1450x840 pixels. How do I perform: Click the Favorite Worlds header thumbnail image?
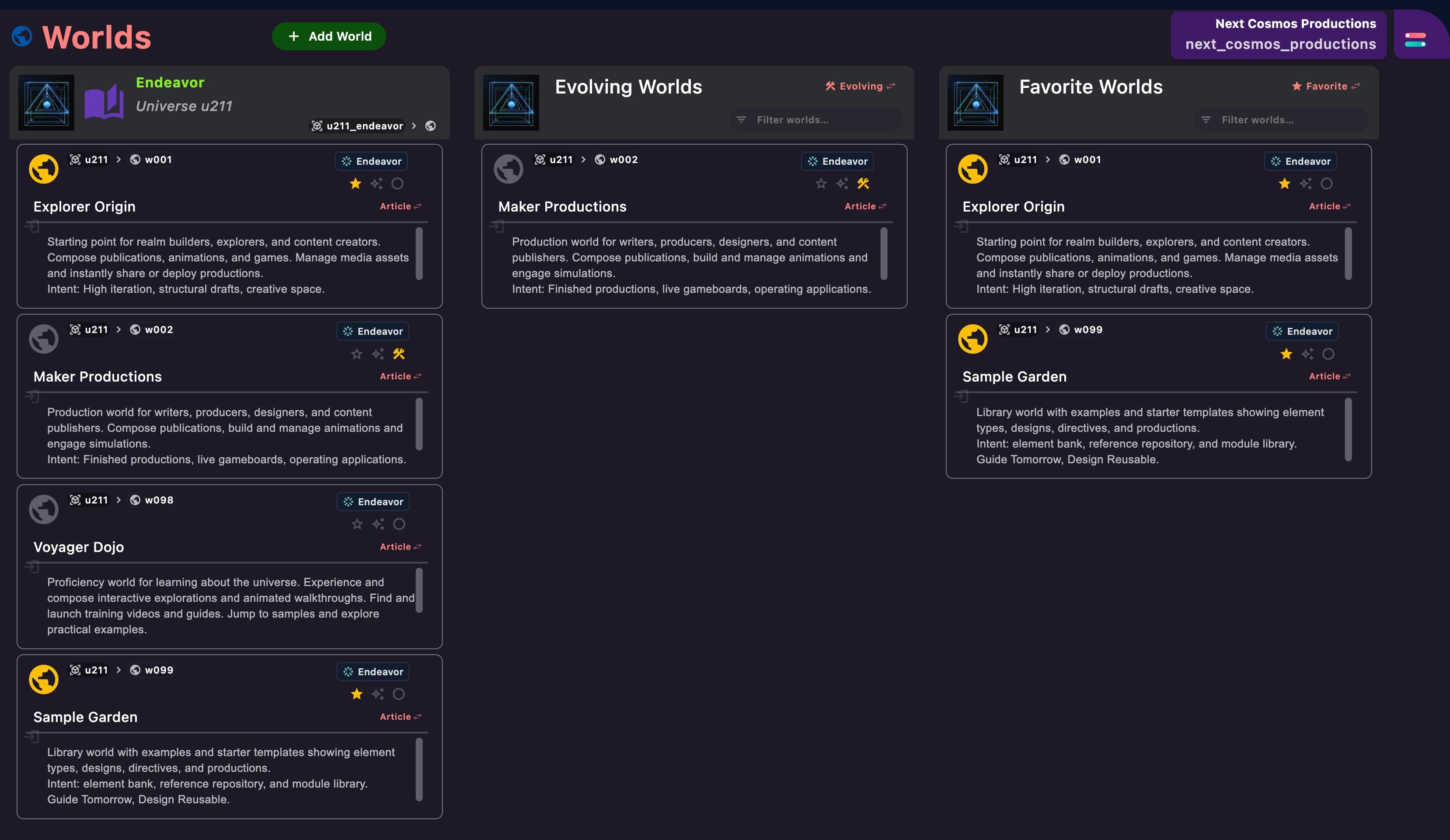pyautogui.click(x=975, y=102)
